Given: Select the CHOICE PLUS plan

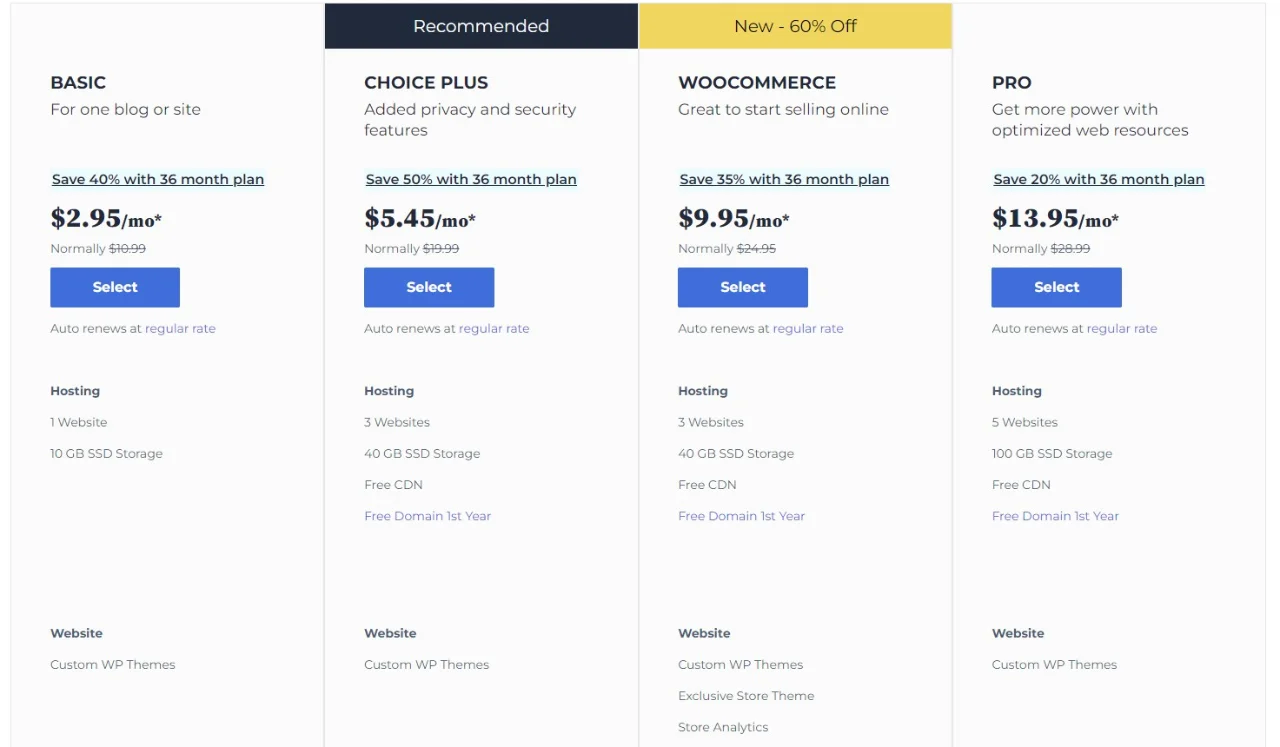Looking at the screenshot, I should (x=429, y=287).
